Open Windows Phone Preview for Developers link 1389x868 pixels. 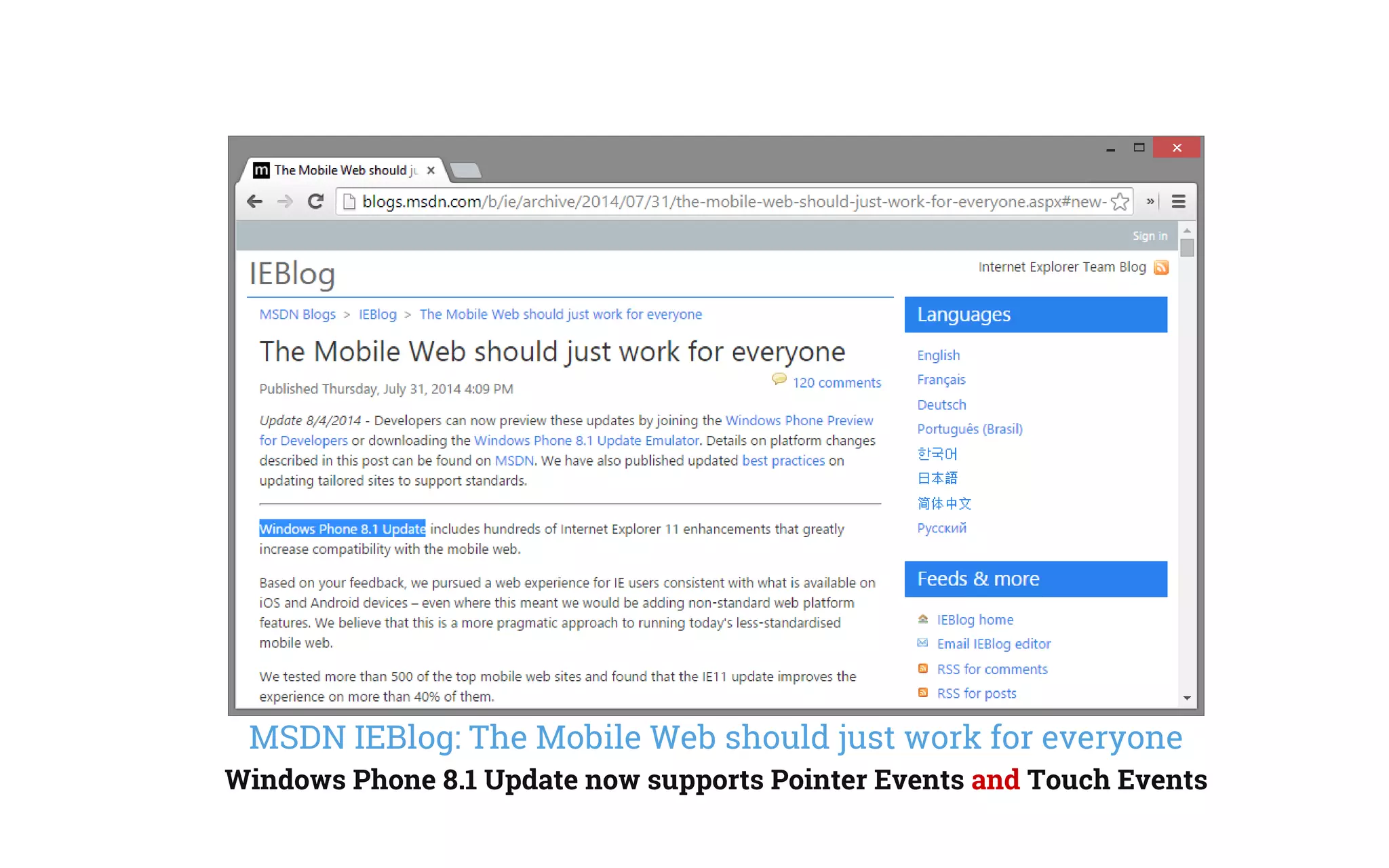(x=799, y=420)
